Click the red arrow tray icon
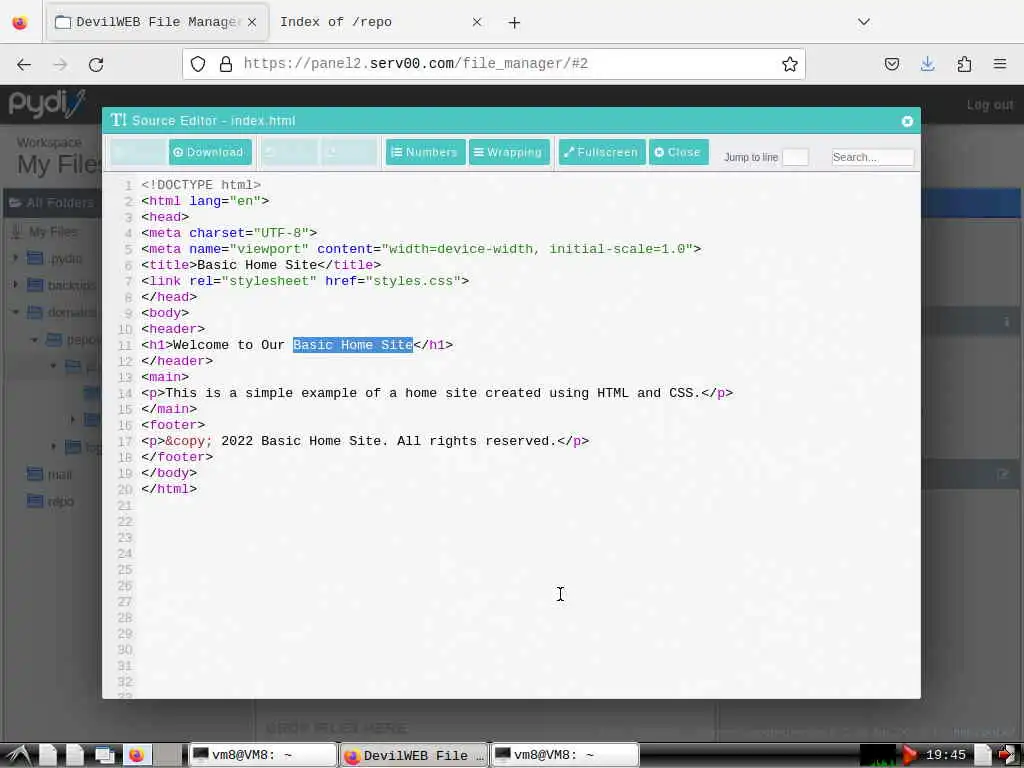The height and width of the screenshot is (768, 1024). pyautogui.click(x=908, y=756)
